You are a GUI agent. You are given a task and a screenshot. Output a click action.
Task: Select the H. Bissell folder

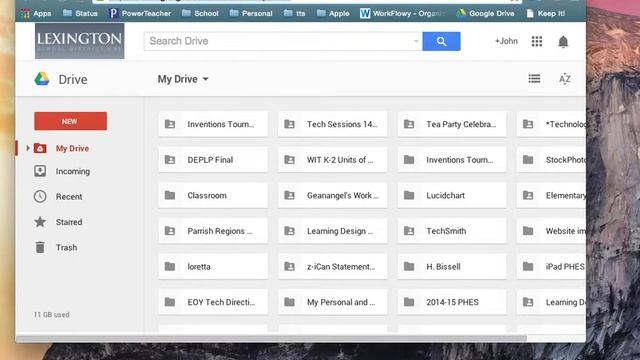(452, 266)
